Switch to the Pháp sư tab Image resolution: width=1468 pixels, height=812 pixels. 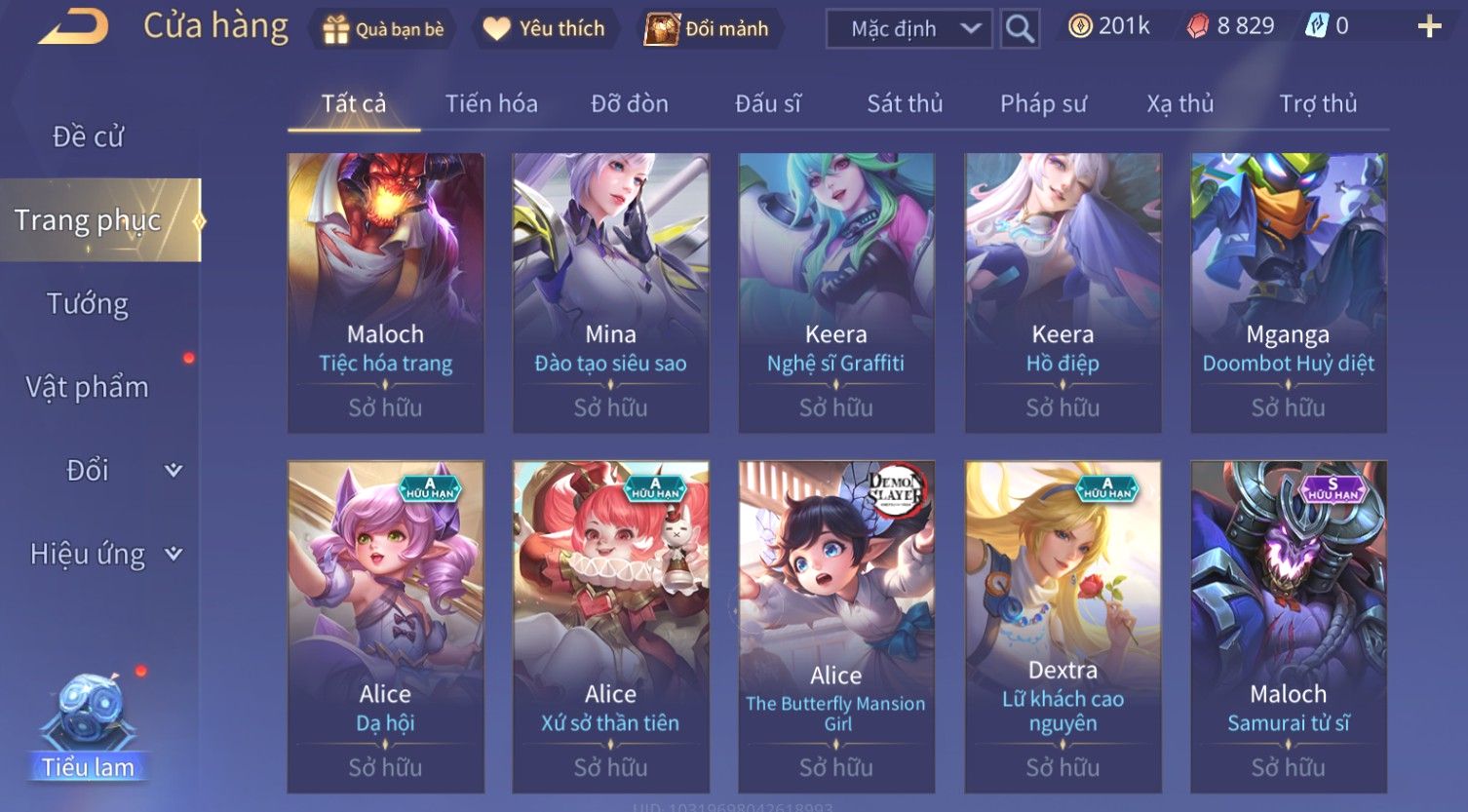pyautogui.click(x=1043, y=103)
